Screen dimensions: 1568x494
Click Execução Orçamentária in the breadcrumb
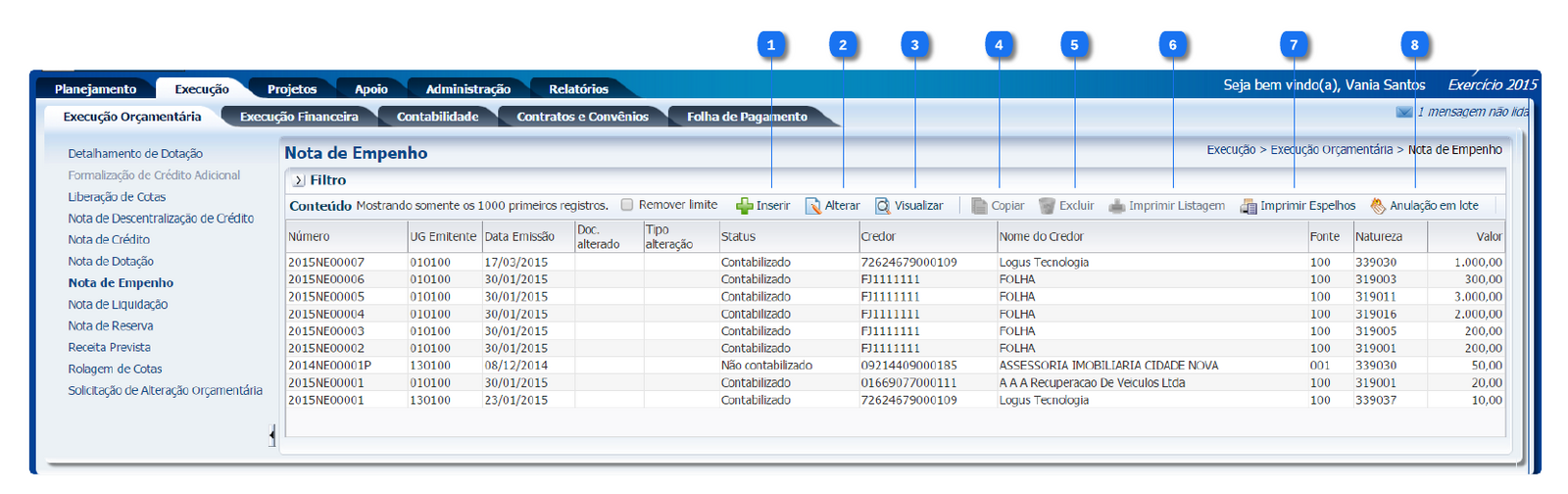tap(1331, 150)
